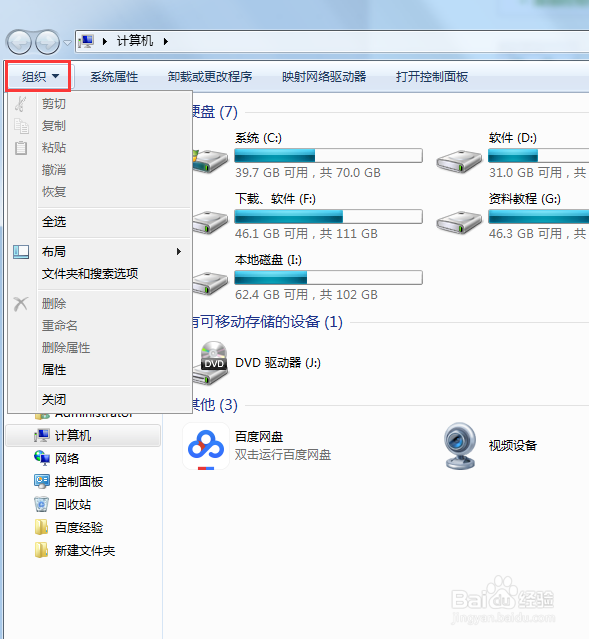Click the 回收站 recycle bin icon

tap(41, 505)
